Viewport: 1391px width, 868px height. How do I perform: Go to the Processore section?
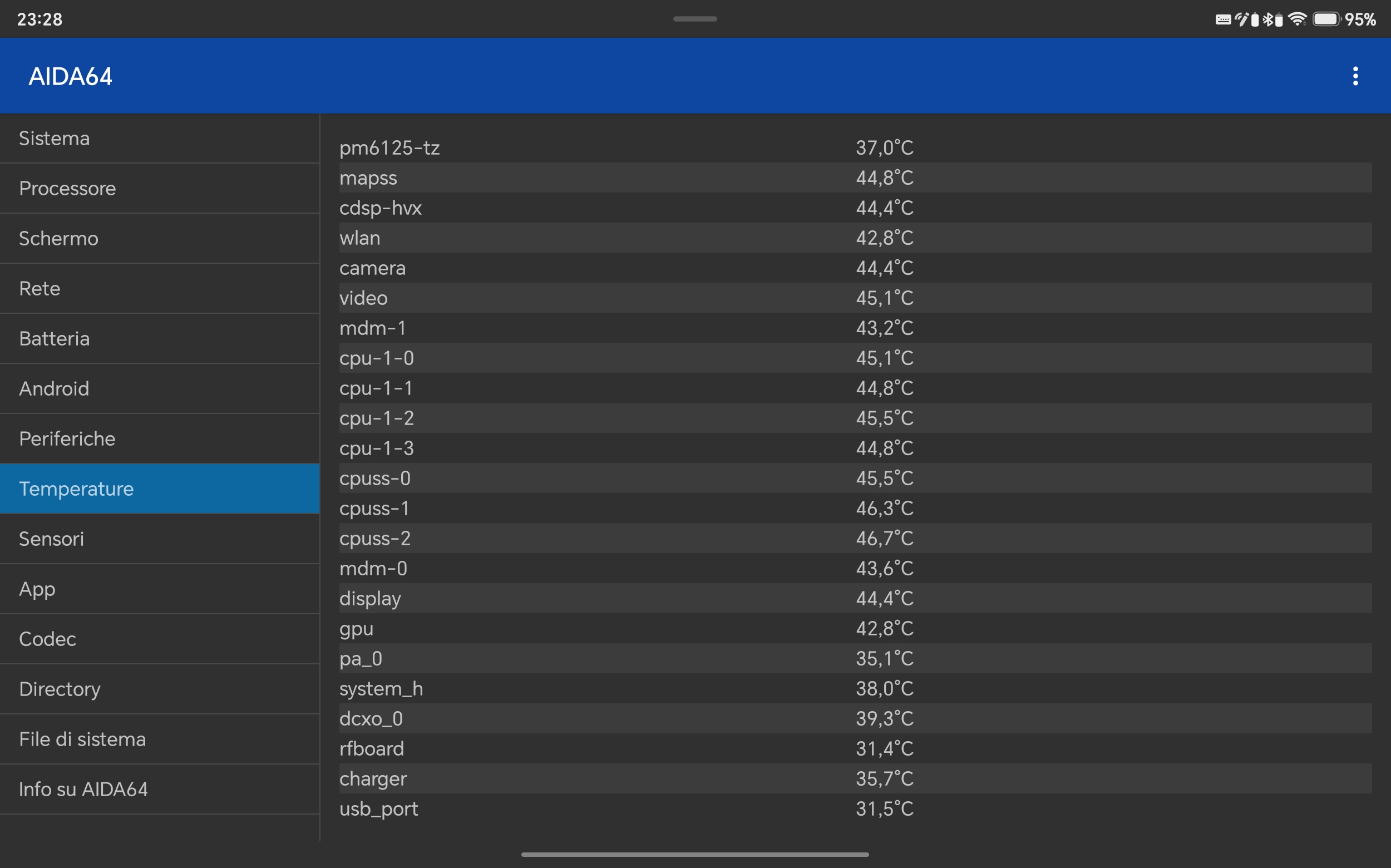point(160,188)
